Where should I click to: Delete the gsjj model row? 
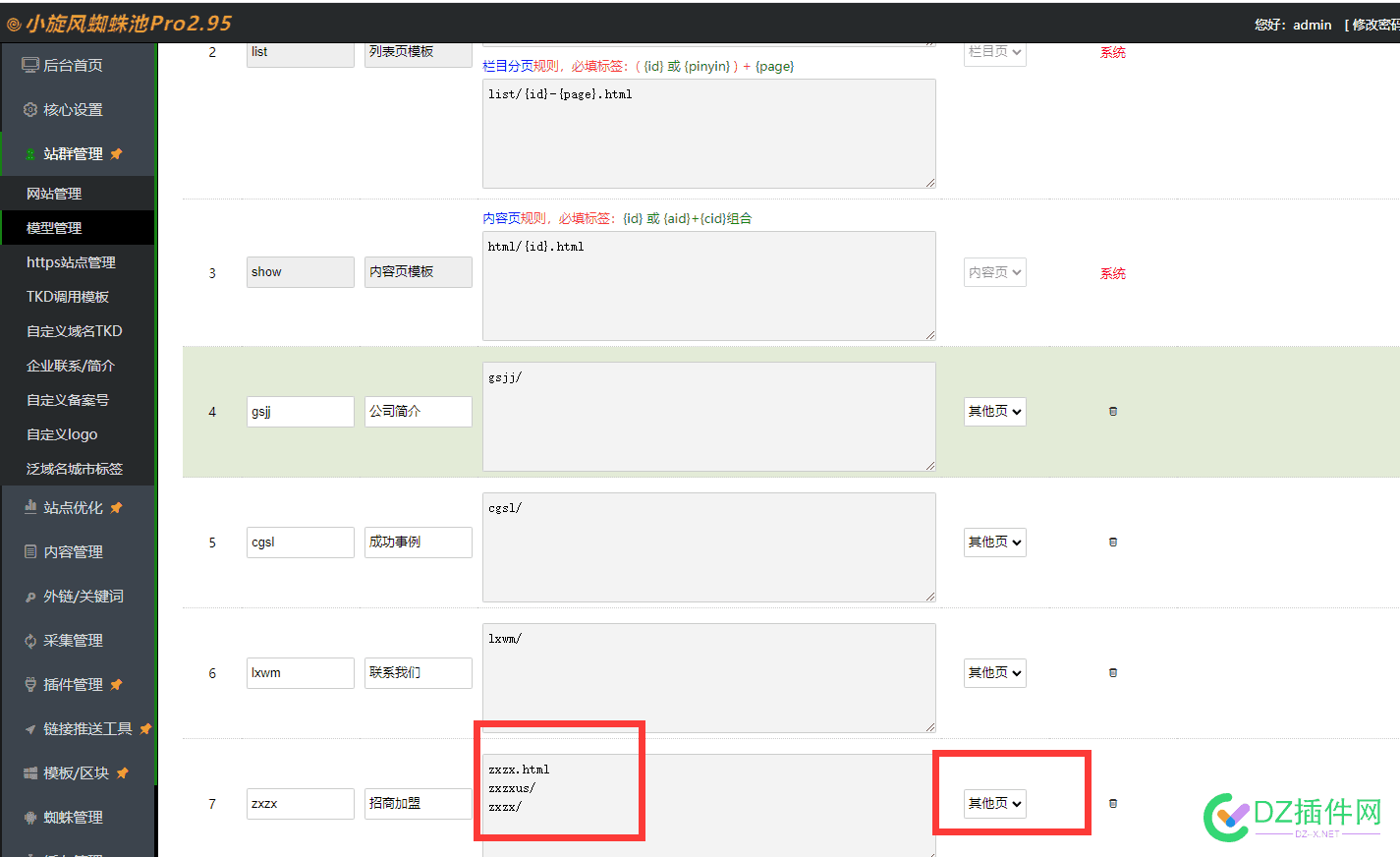point(1113,412)
